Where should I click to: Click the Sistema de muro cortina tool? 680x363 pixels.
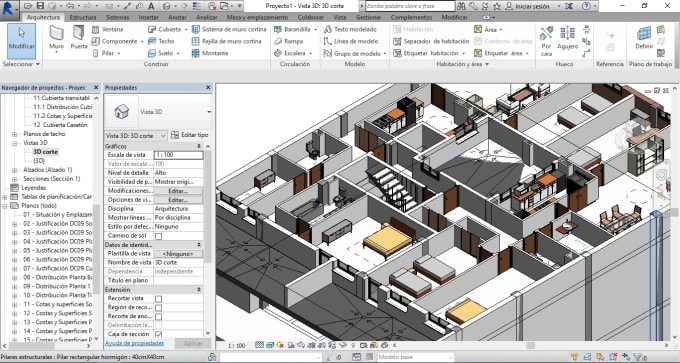[229, 29]
